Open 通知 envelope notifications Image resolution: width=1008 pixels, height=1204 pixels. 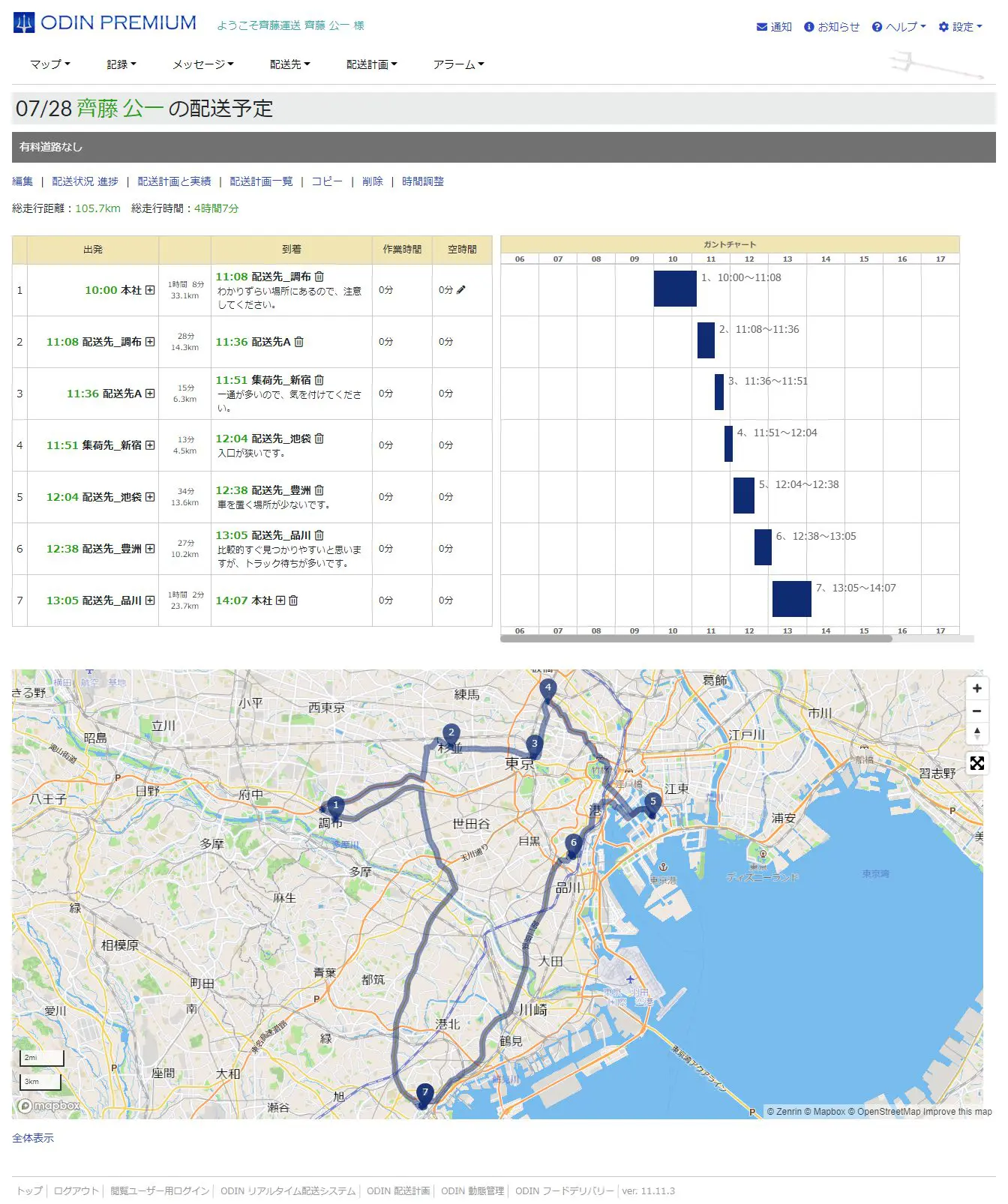coord(774,27)
